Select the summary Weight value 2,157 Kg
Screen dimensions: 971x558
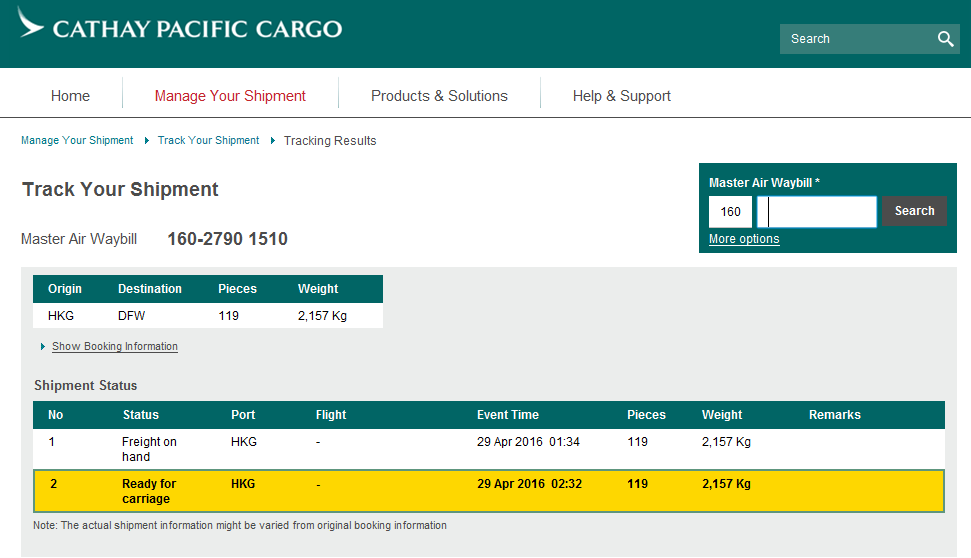tap(322, 316)
